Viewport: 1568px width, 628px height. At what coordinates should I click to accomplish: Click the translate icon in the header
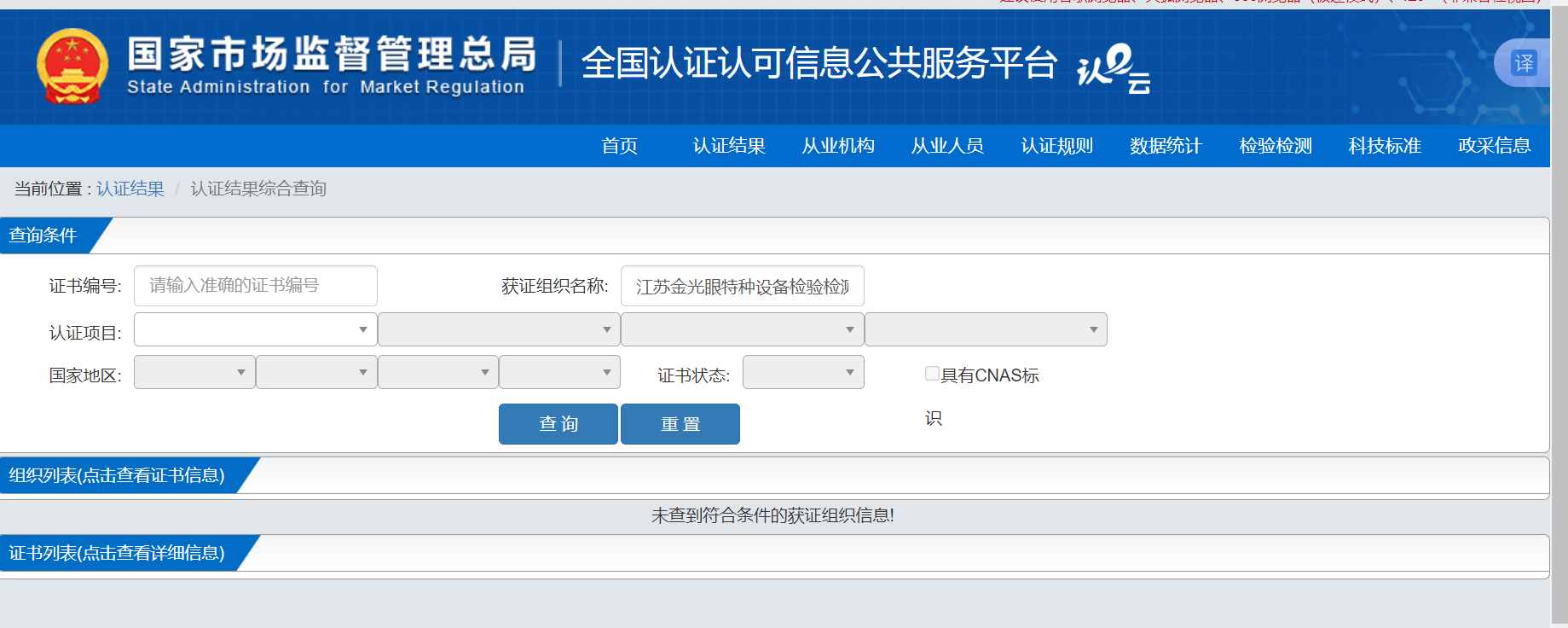pyautogui.click(x=1524, y=63)
